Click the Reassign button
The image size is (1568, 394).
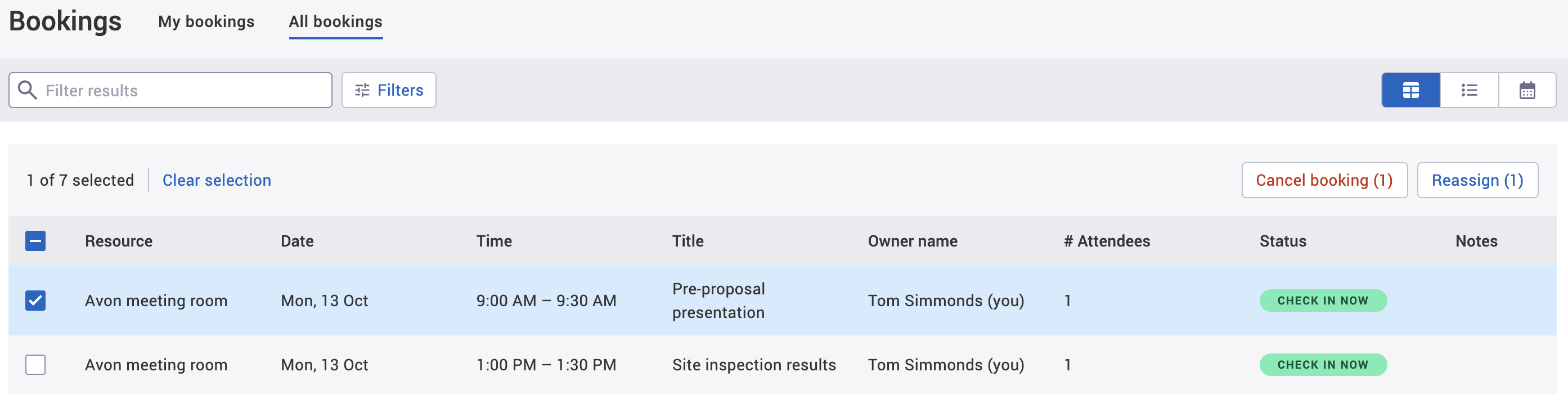click(1477, 180)
